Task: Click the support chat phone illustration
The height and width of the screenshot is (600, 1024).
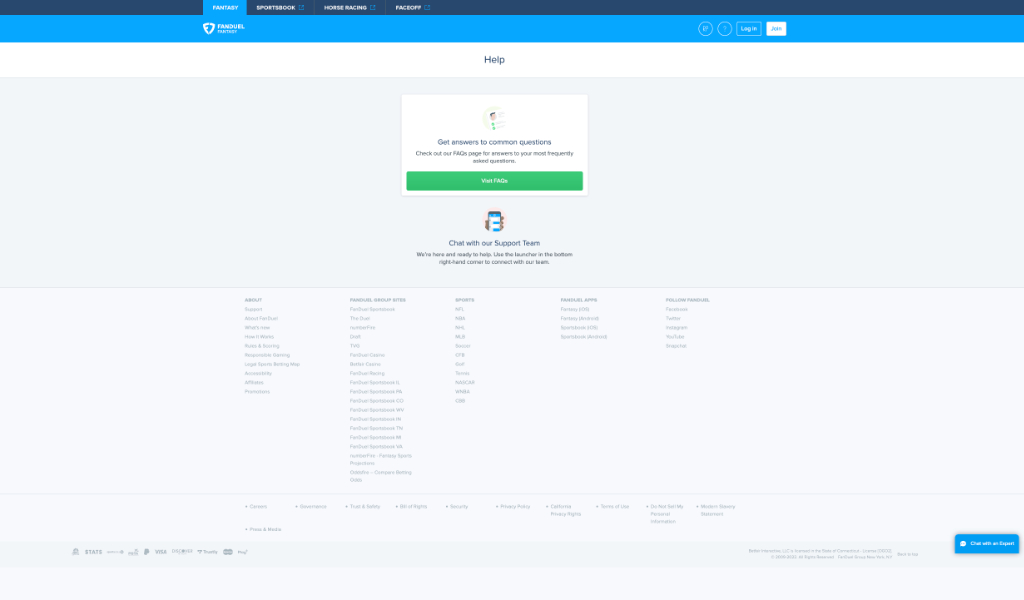Action: pos(494,221)
